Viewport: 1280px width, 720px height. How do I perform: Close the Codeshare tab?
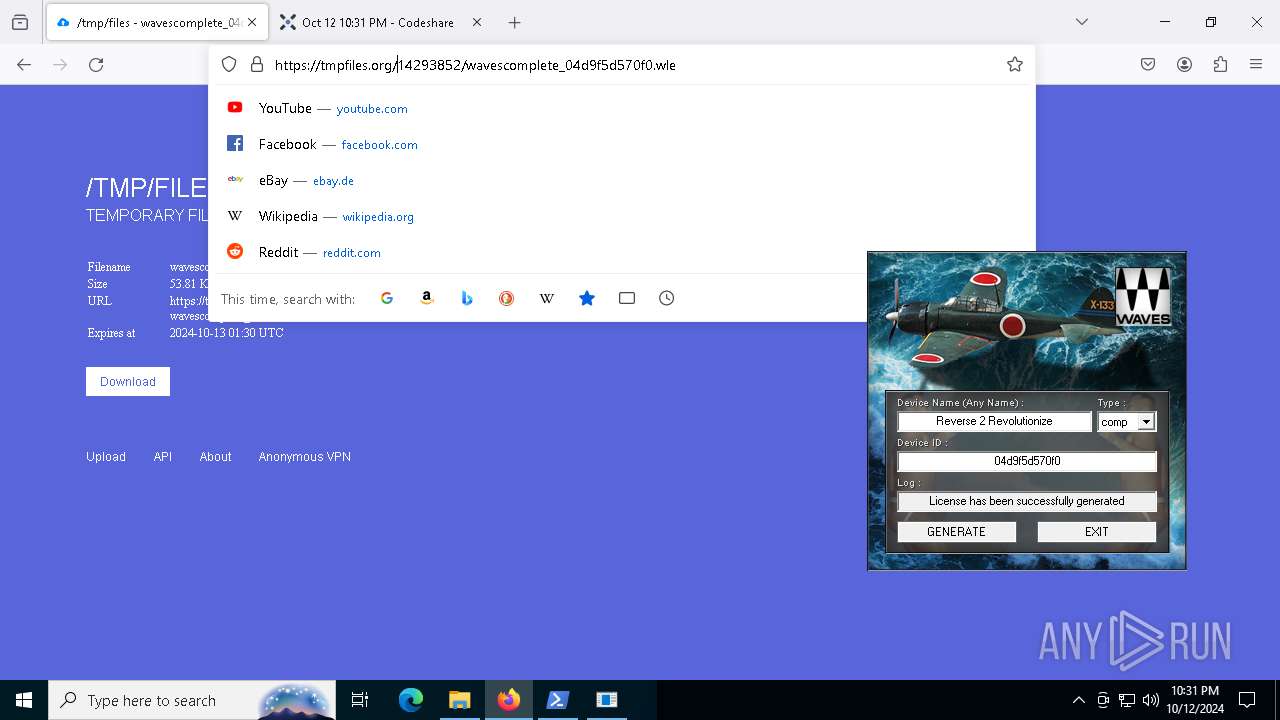[477, 22]
